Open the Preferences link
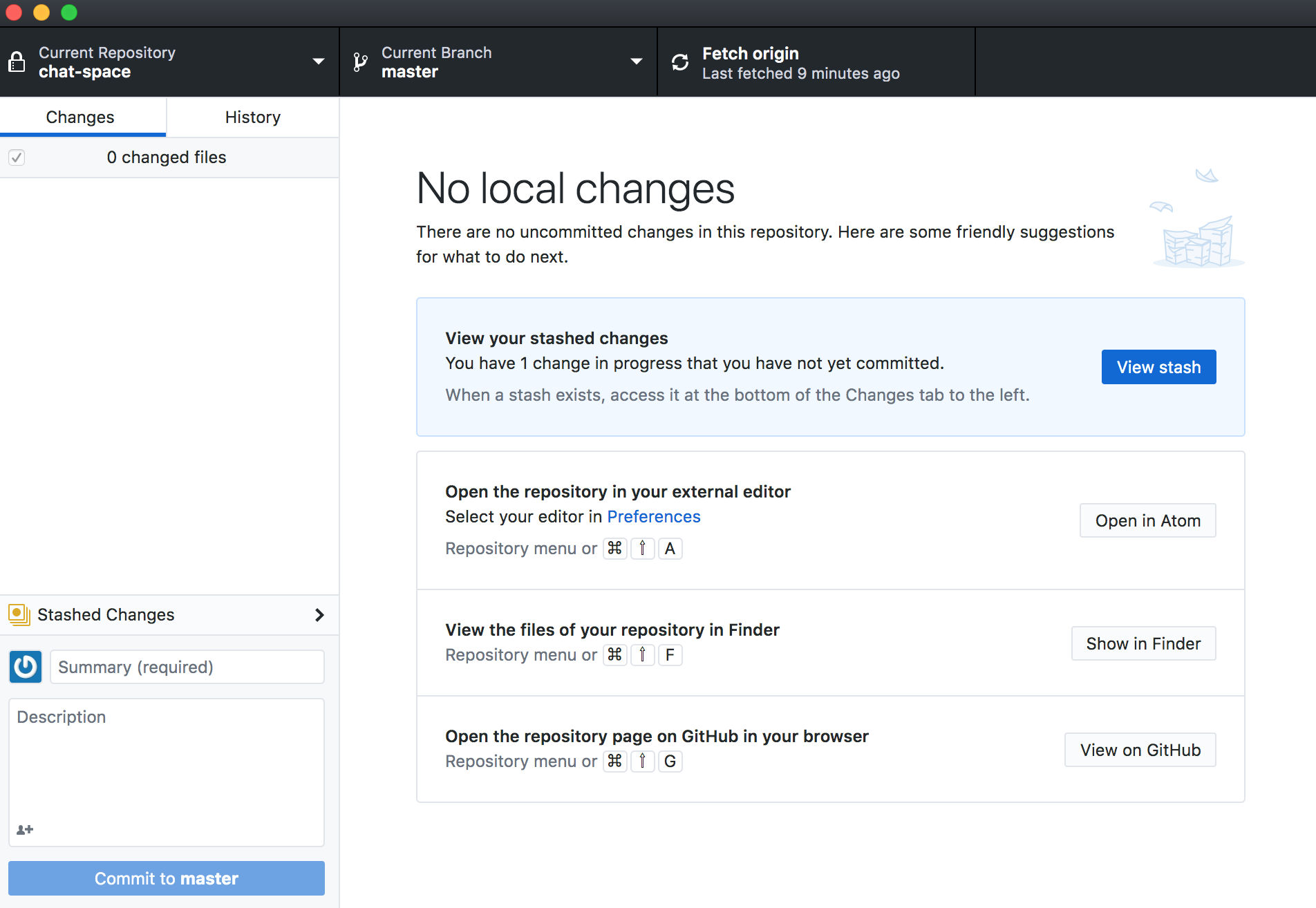Viewport: 1316px width, 908px height. 653,517
